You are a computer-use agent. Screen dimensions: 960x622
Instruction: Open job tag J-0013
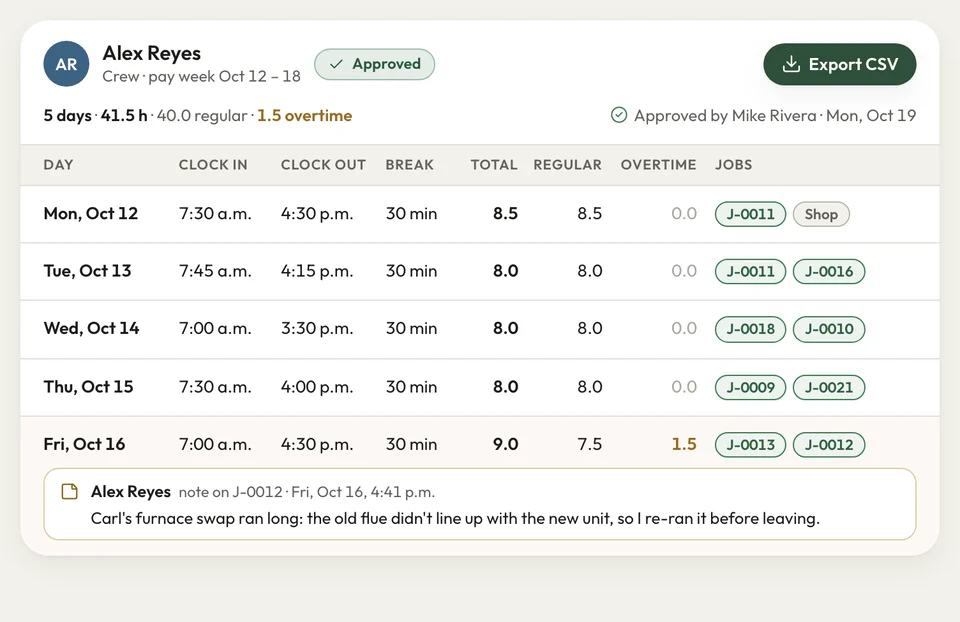[x=750, y=444]
